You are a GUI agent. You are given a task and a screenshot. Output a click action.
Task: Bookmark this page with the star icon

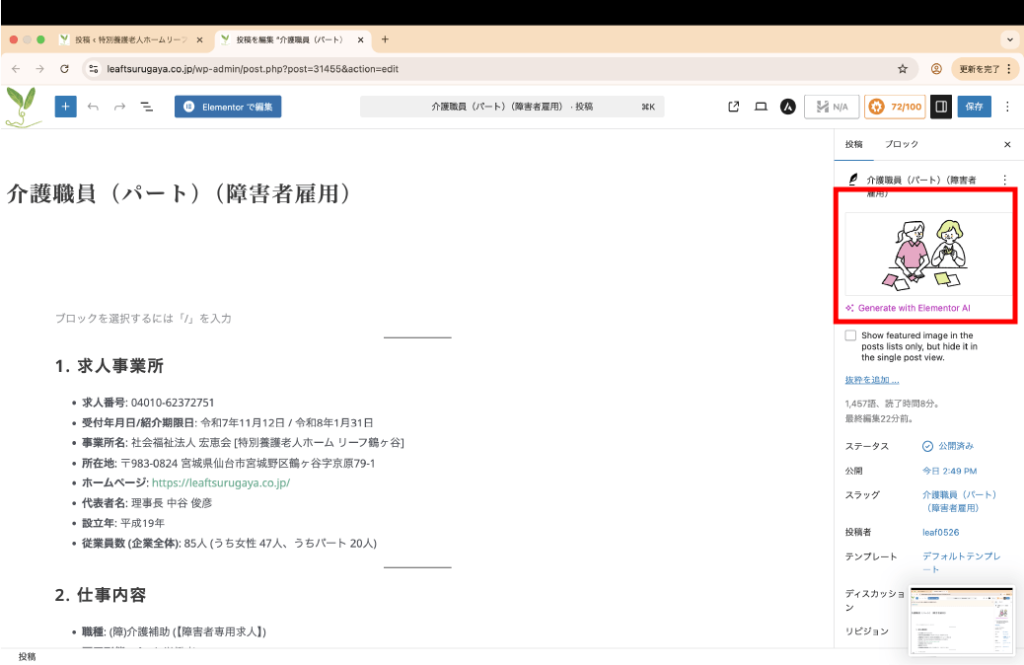tap(902, 69)
